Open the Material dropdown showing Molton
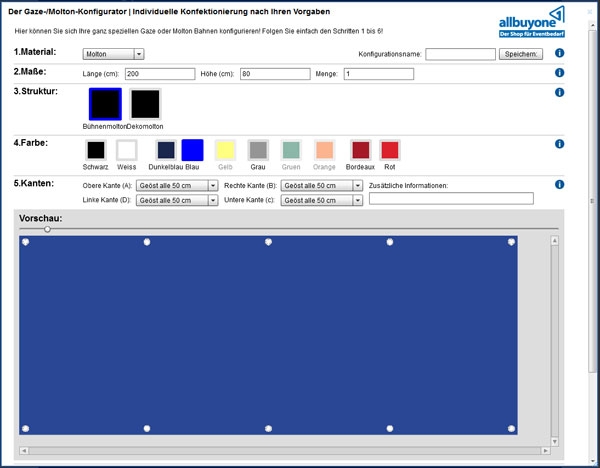600x468 pixels. [113, 54]
